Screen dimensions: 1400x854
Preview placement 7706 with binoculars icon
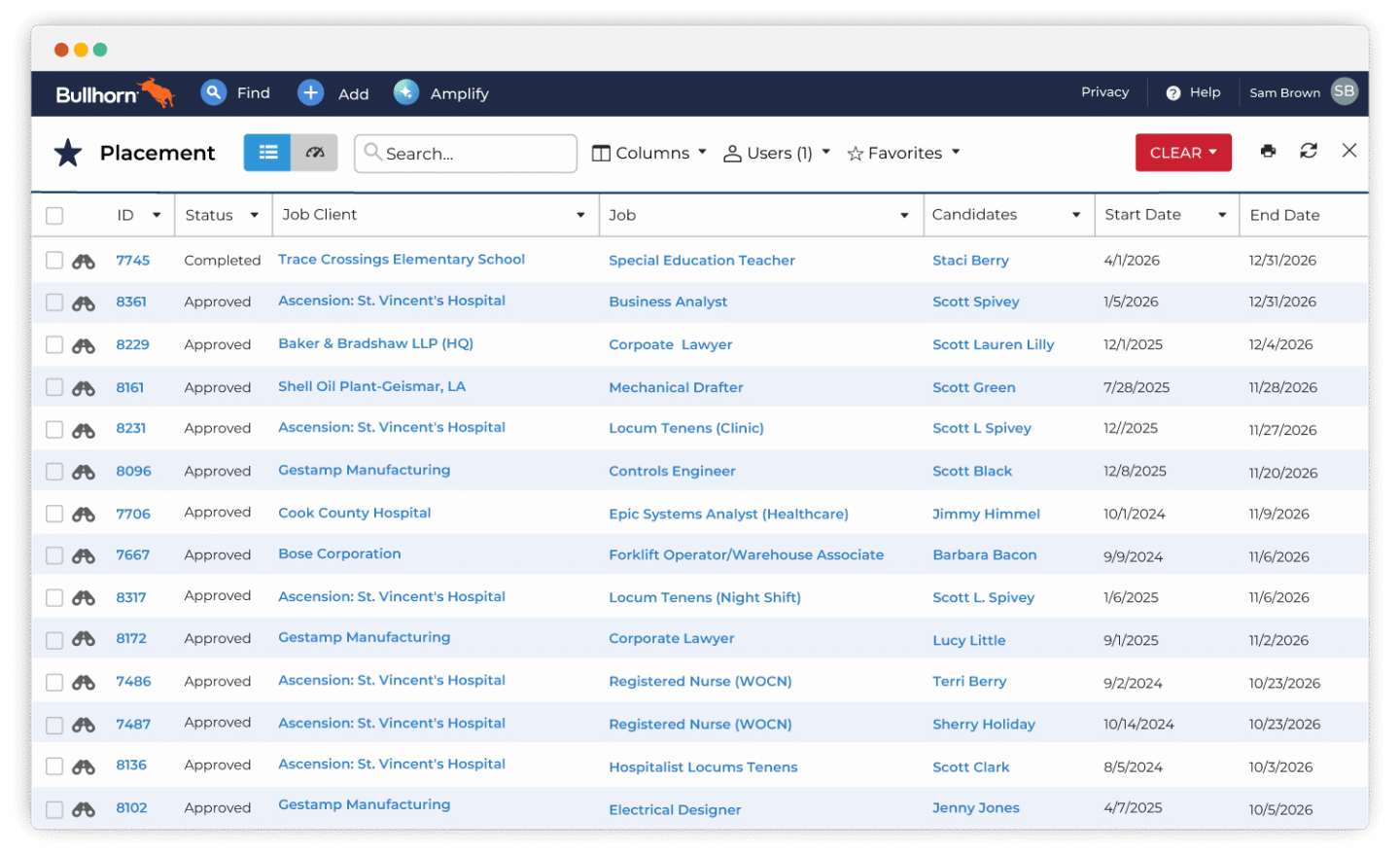[84, 514]
